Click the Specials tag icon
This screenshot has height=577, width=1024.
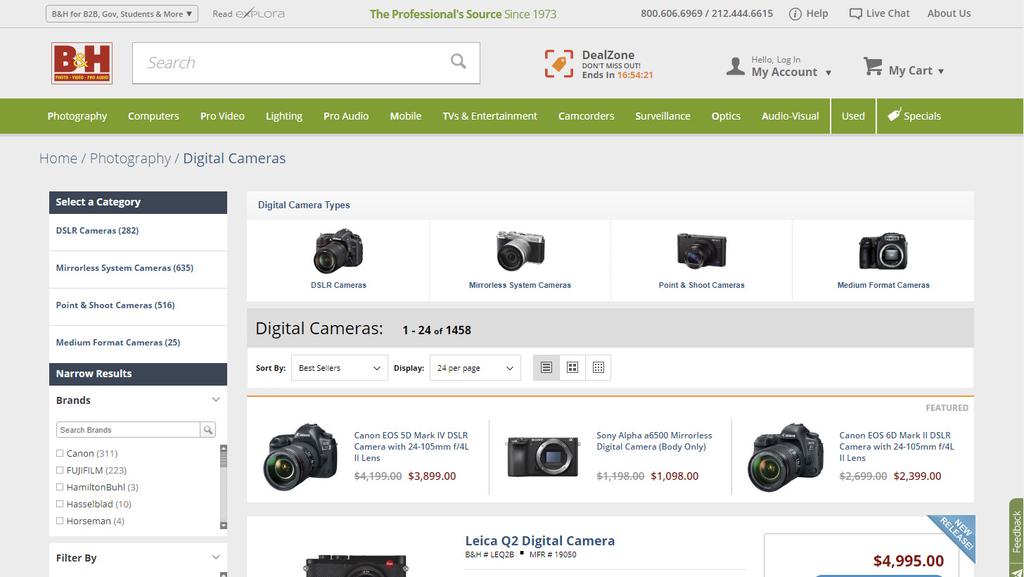click(x=894, y=115)
